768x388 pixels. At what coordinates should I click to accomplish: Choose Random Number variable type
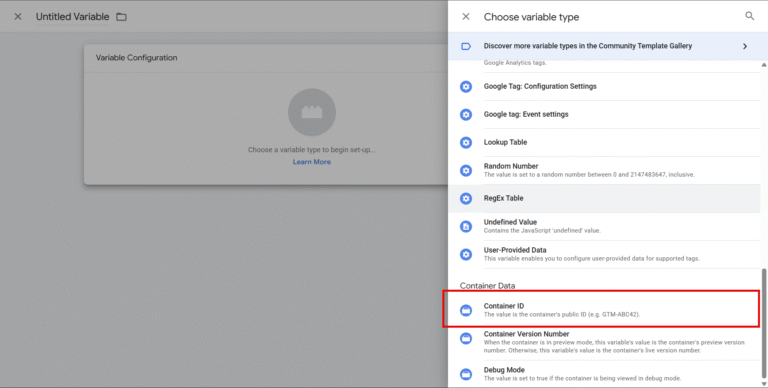[604, 170]
